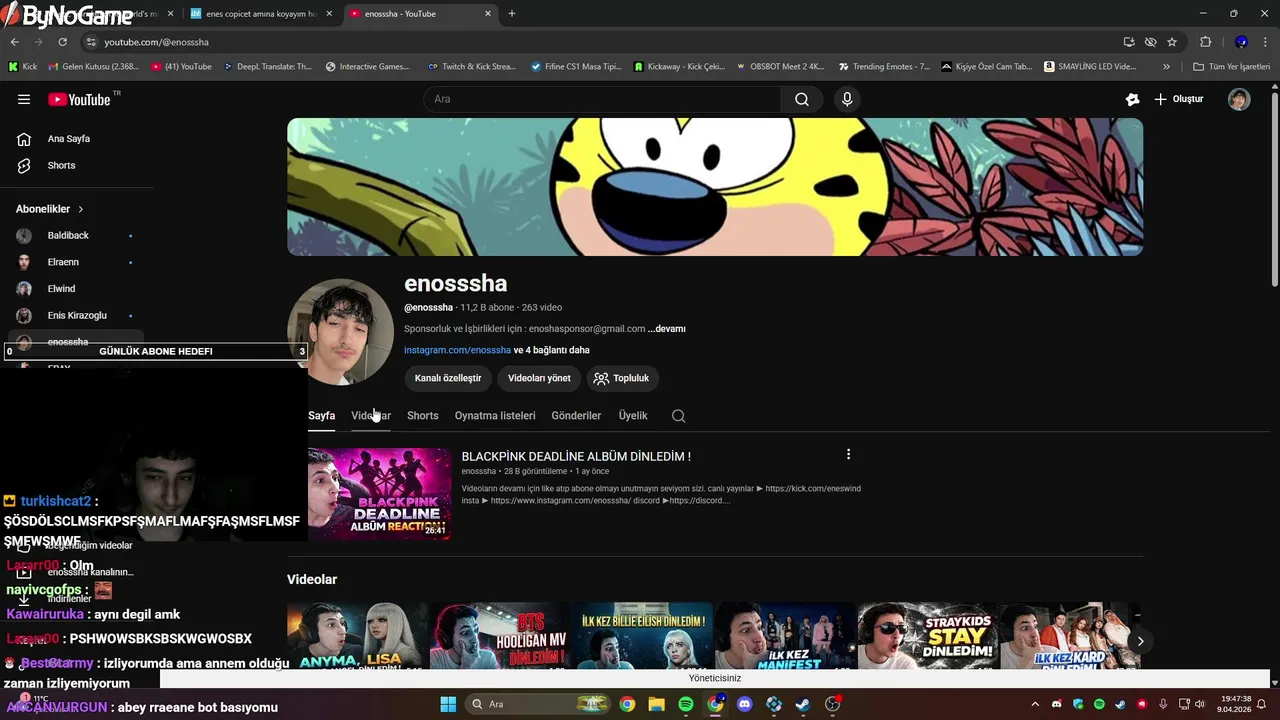This screenshot has height=720, width=1280.
Task: Expand the Abonelikler section
Action: [50, 209]
